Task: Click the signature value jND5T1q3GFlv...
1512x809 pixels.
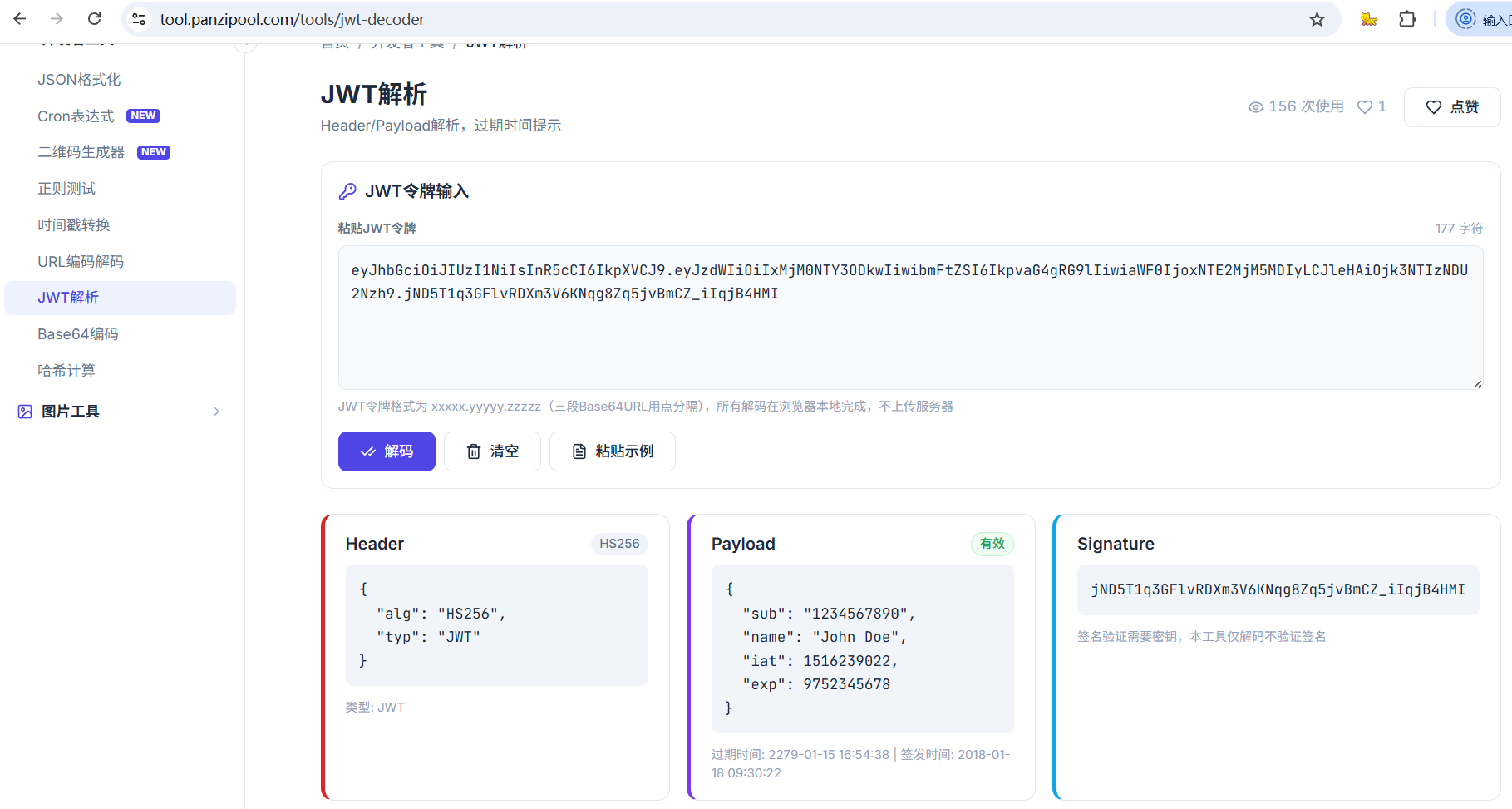Action: [x=1278, y=589]
